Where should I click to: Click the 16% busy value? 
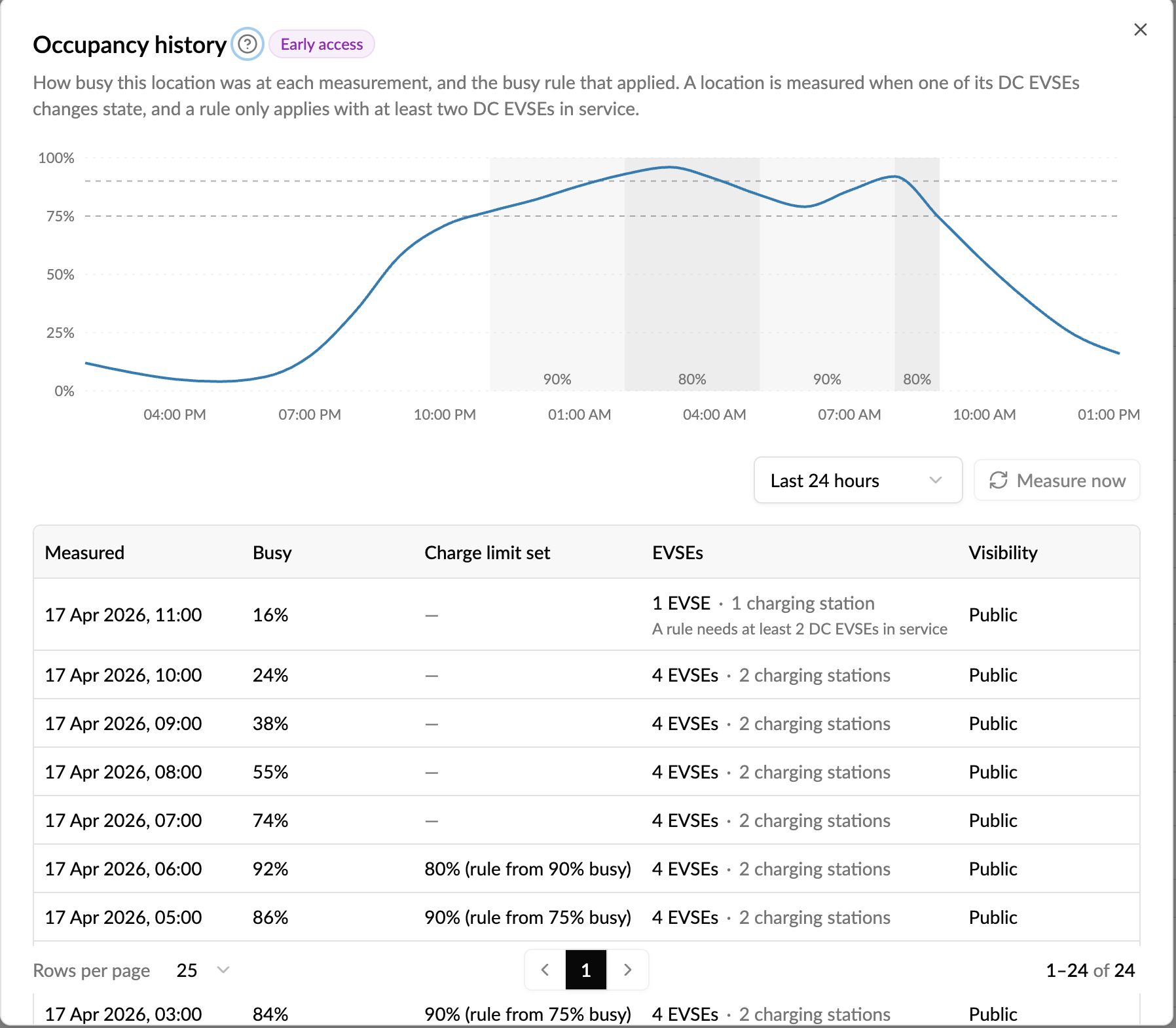[x=270, y=615]
